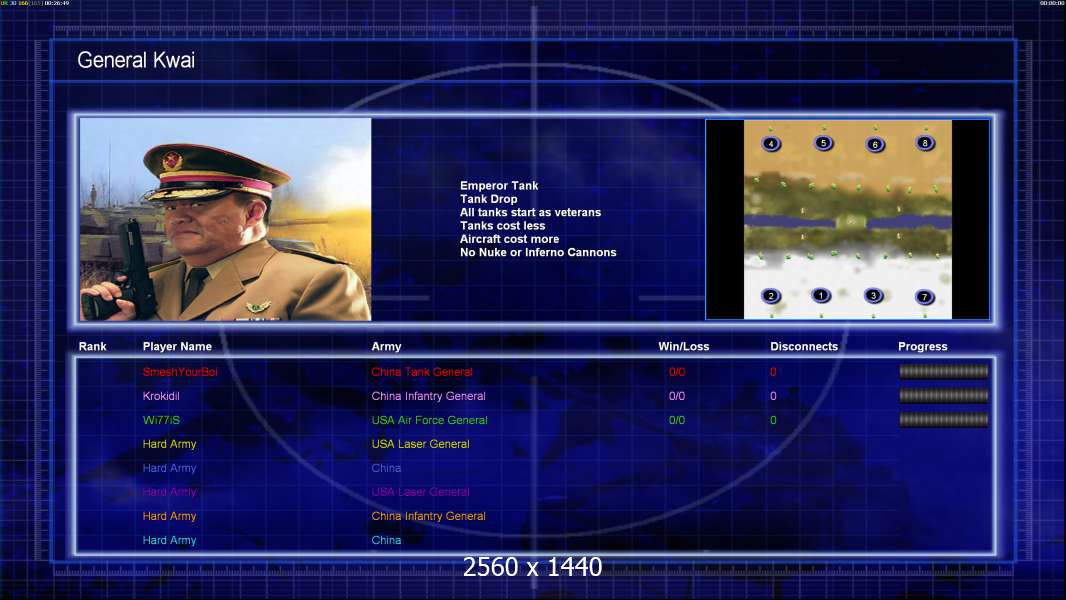The height and width of the screenshot is (600, 1066).
Task: Click Wi77iS's 0/0 win/loss value
Action: point(676,420)
